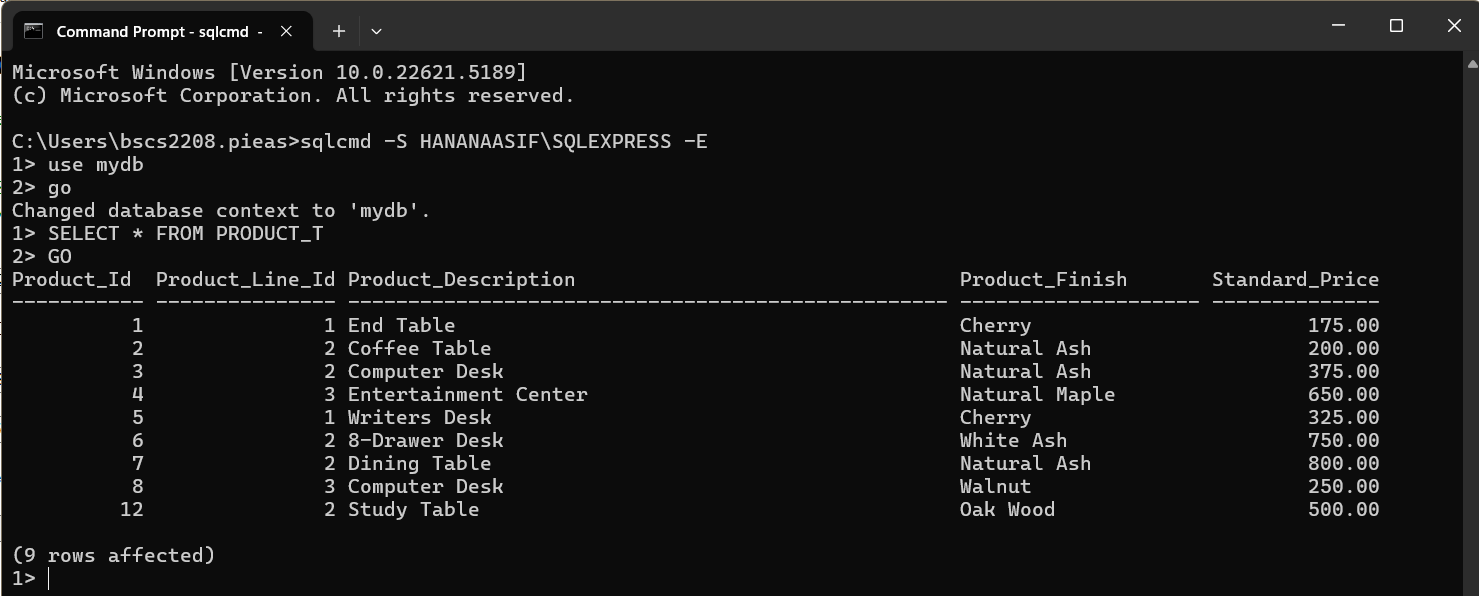Click empty title bar area beside tabs
This screenshot has height=596, width=1479.
point(850,26)
